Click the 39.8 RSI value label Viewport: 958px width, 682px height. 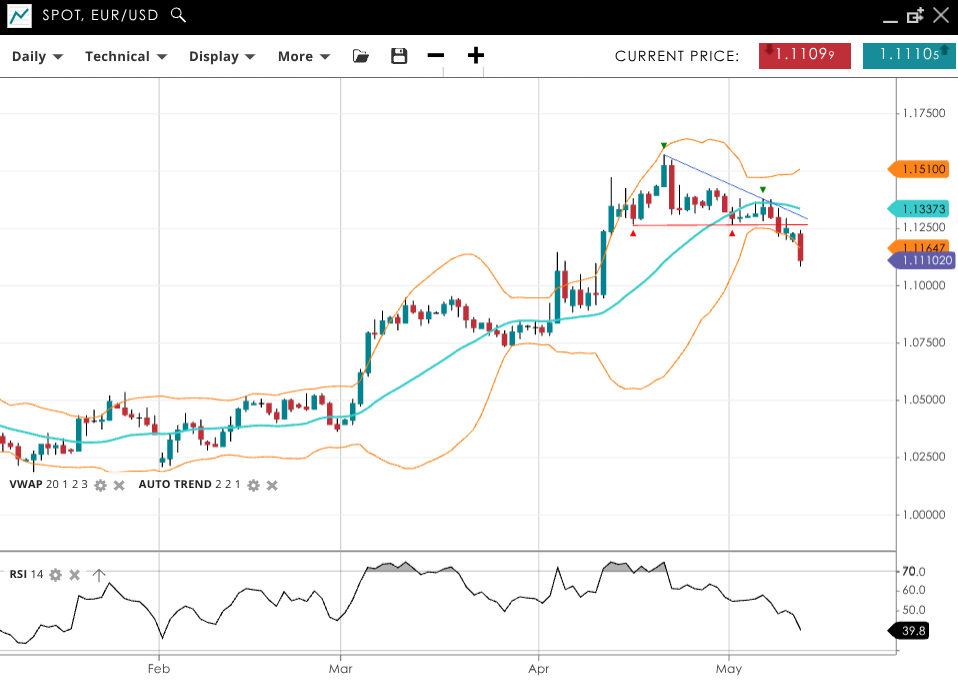(913, 630)
